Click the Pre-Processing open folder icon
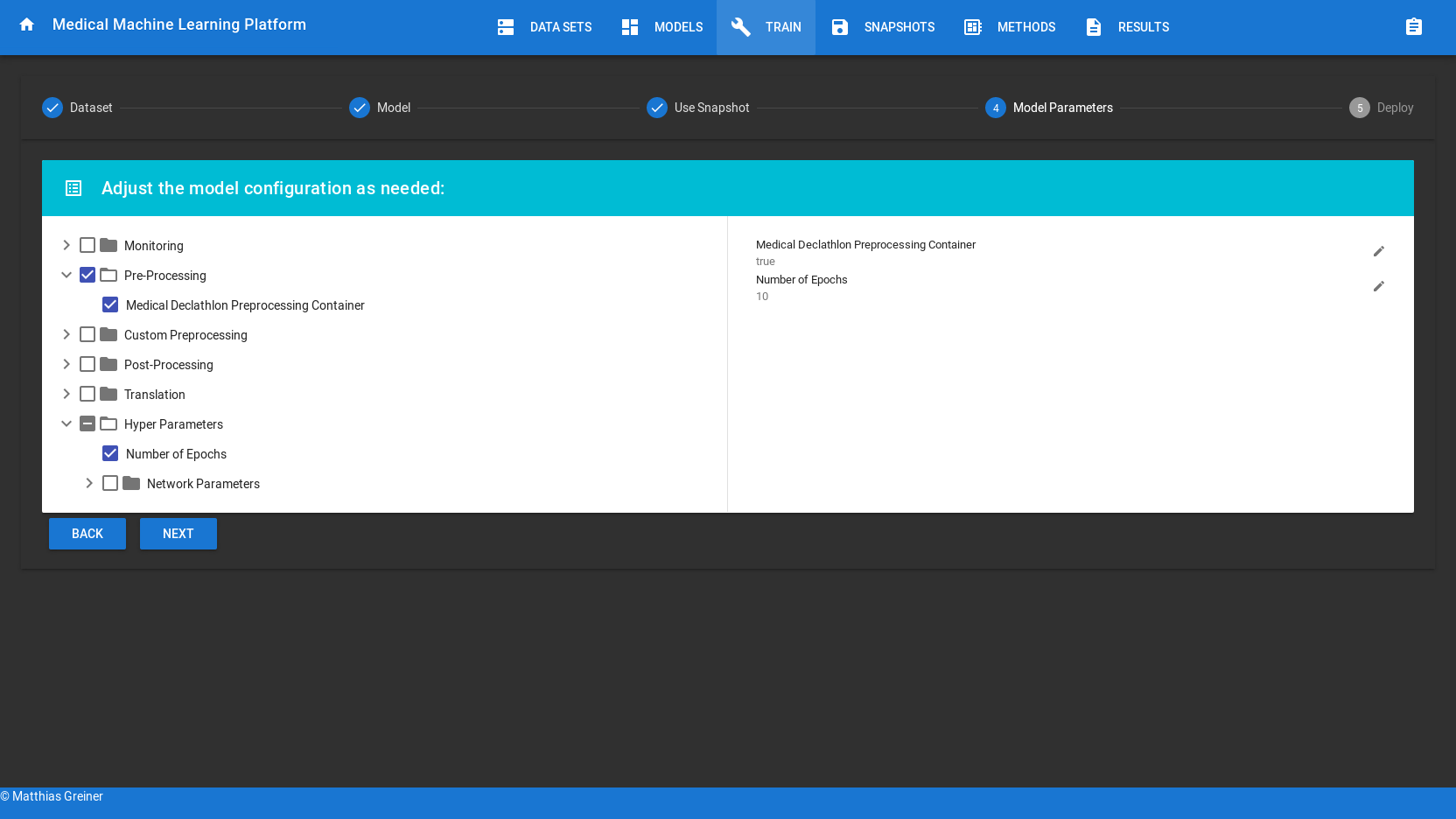 coord(108,275)
